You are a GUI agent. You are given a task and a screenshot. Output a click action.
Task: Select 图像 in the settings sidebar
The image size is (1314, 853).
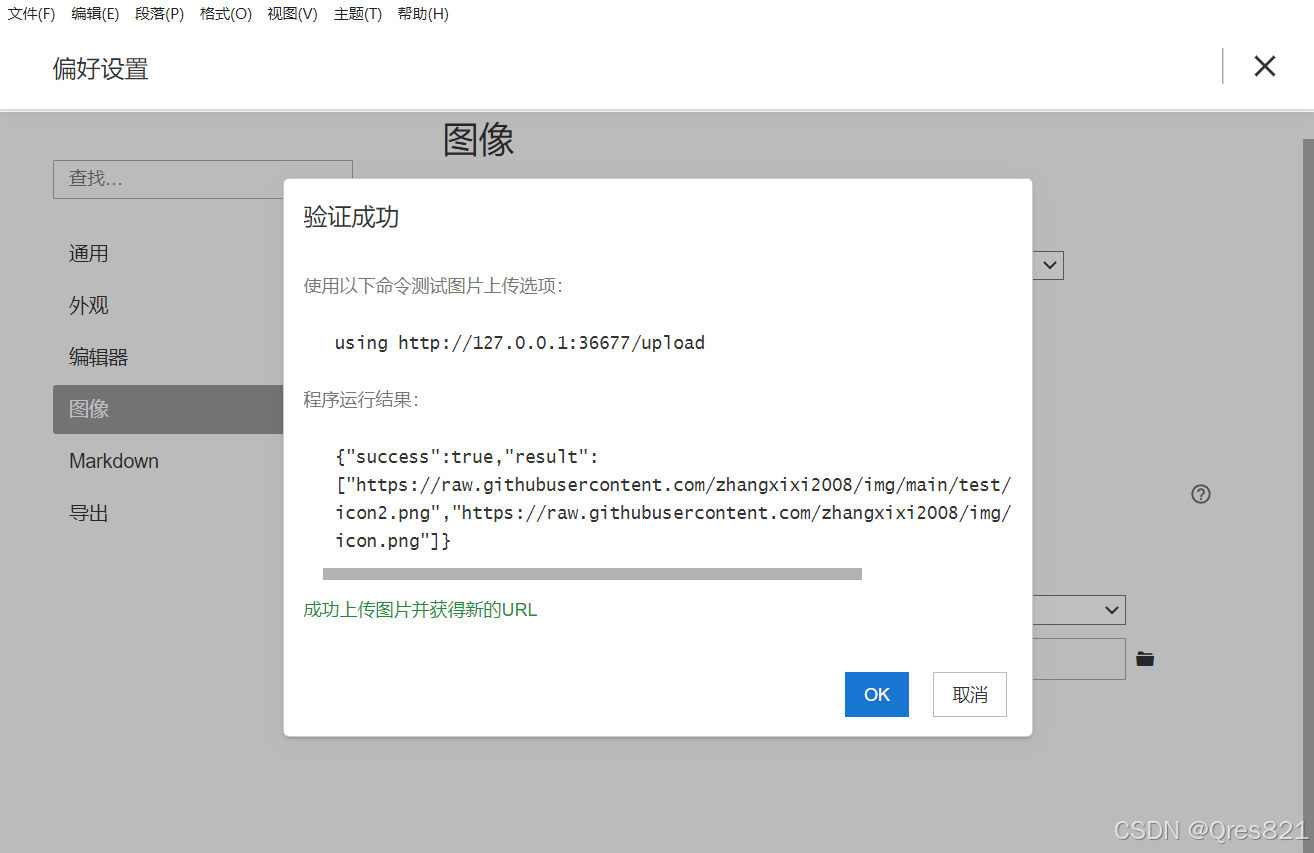click(x=168, y=409)
